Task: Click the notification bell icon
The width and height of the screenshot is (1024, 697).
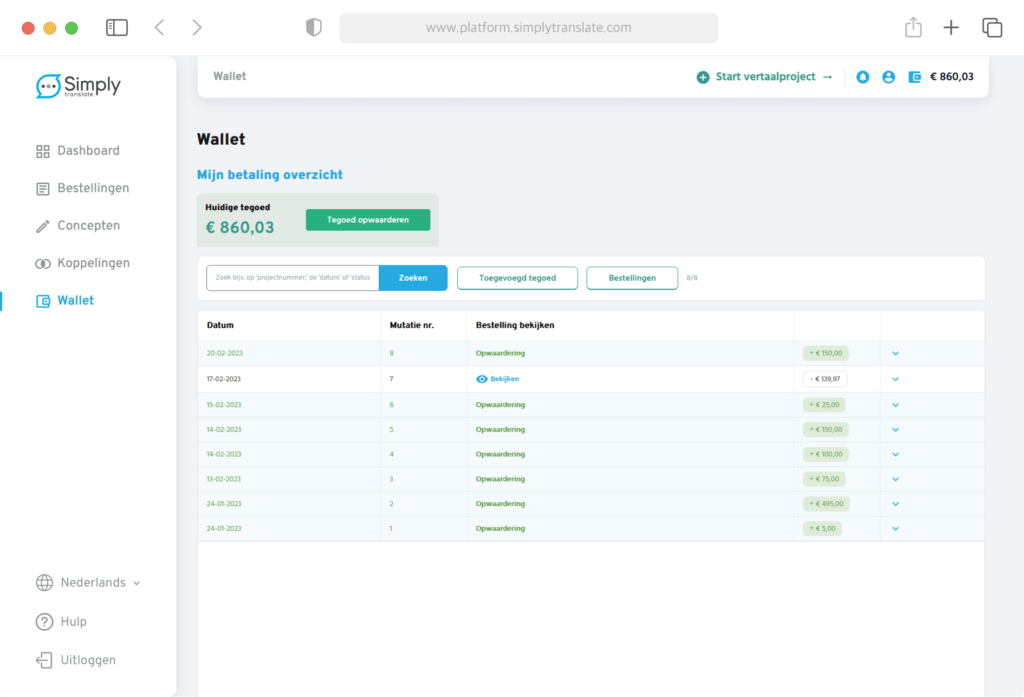Action: [x=863, y=77]
